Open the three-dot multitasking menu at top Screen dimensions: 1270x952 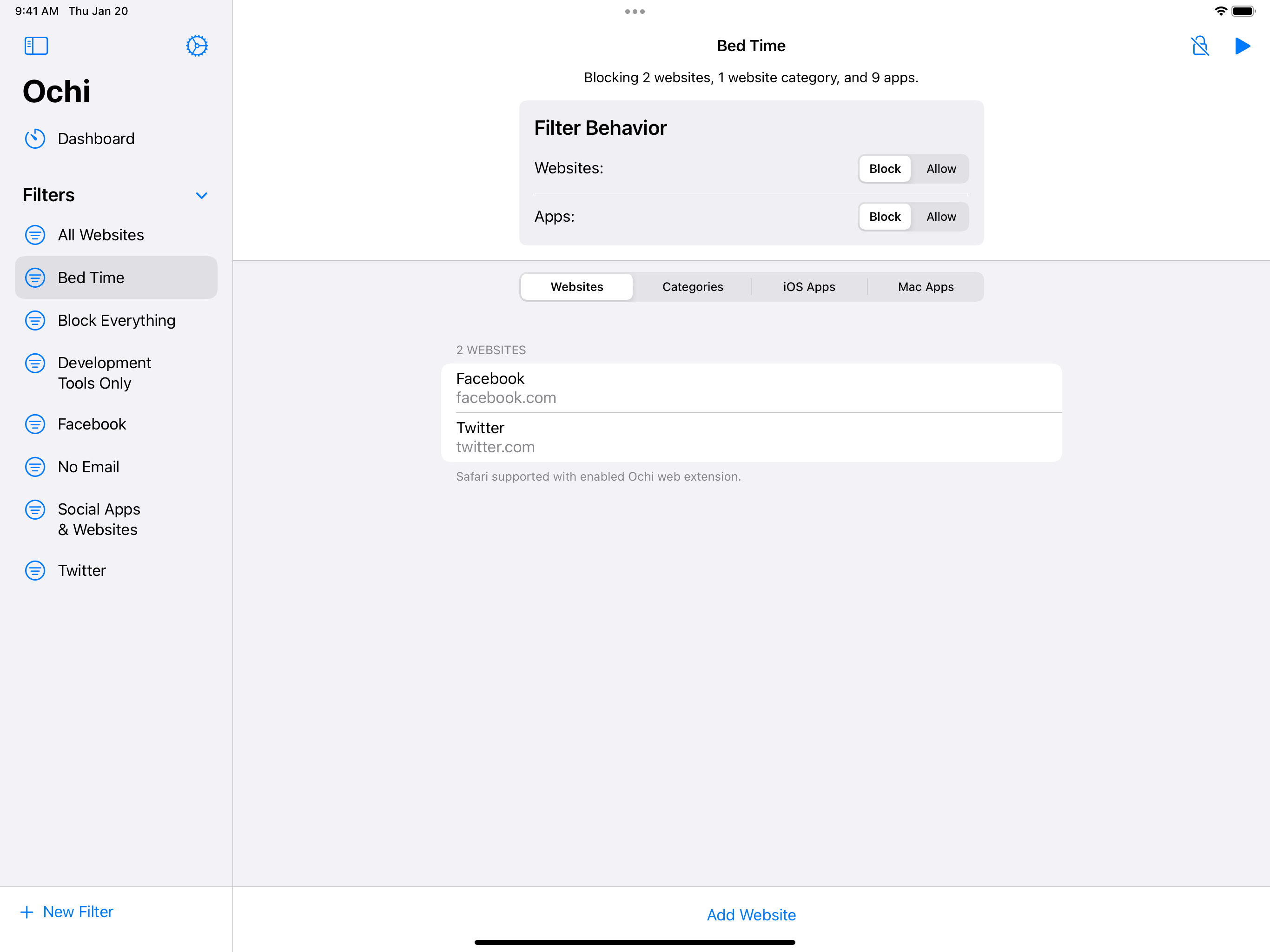(x=635, y=12)
